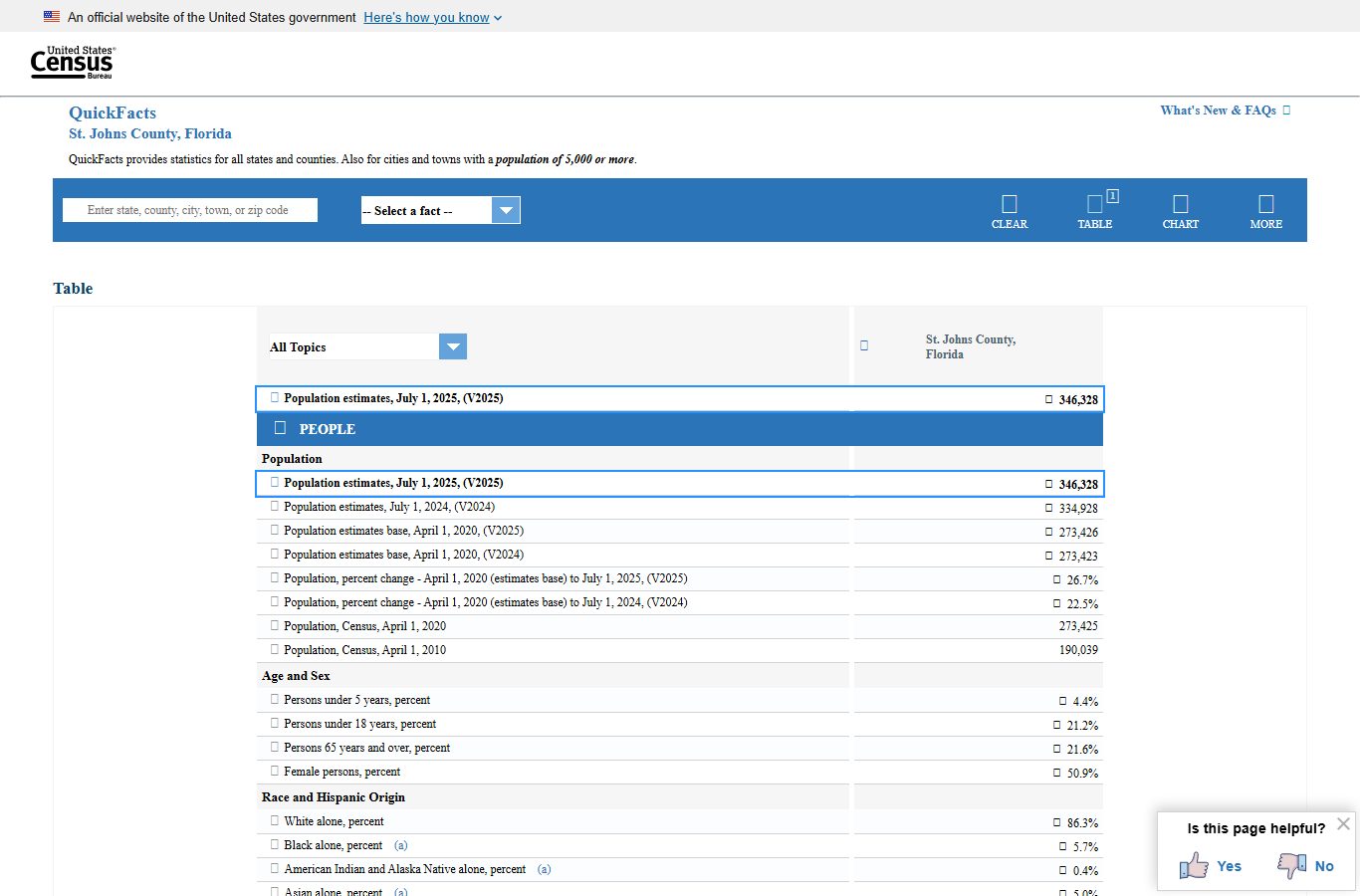Click the 'What's New & FAQs' link
Image resolution: width=1360 pixels, height=896 pixels.
point(1225,111)
